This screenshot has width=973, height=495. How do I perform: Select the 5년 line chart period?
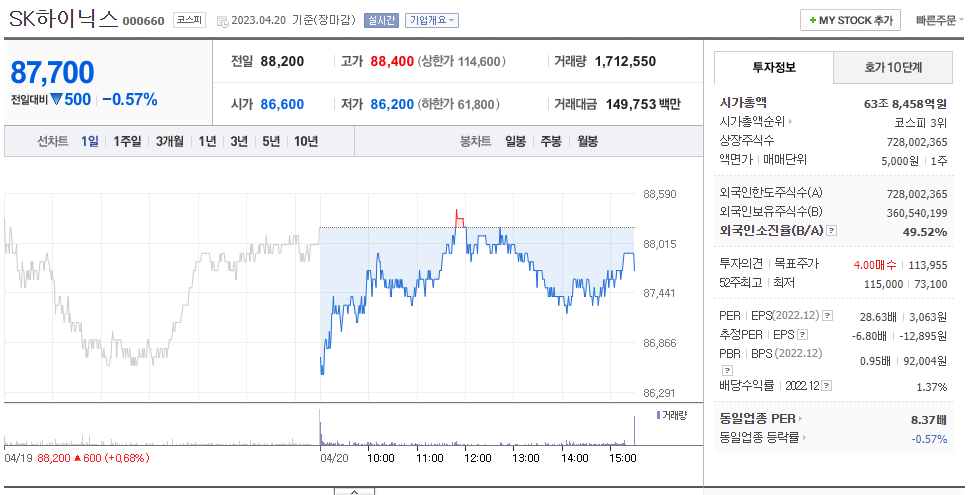pos(271,141)
